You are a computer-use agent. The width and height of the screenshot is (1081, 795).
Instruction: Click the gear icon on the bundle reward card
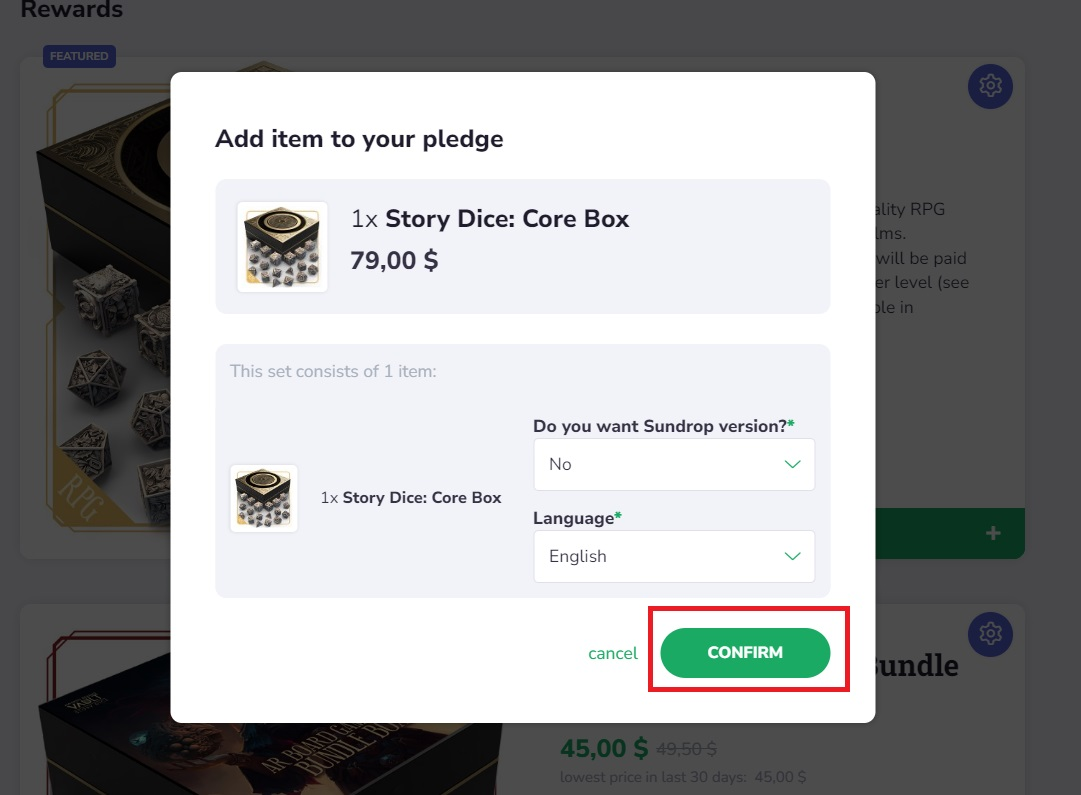pos(990,634)
